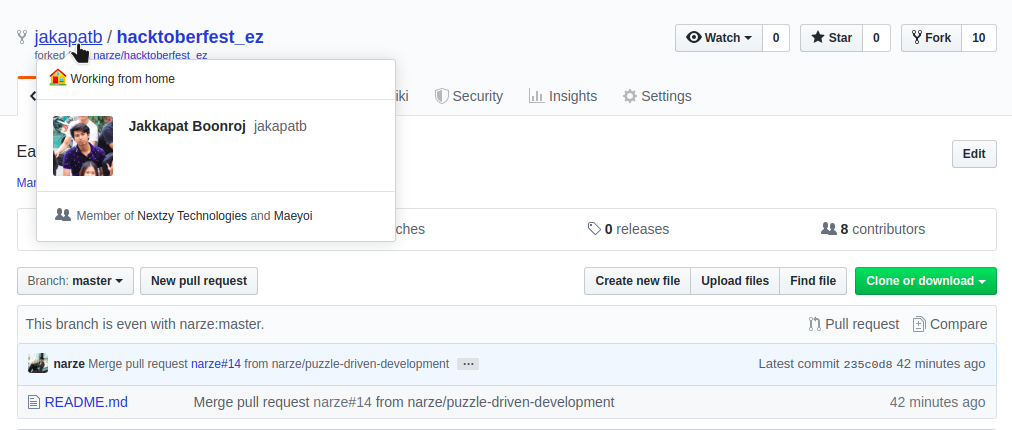Click Jakkapat Boonroj profile photo
1012x430 pixels.
(83, 146)
